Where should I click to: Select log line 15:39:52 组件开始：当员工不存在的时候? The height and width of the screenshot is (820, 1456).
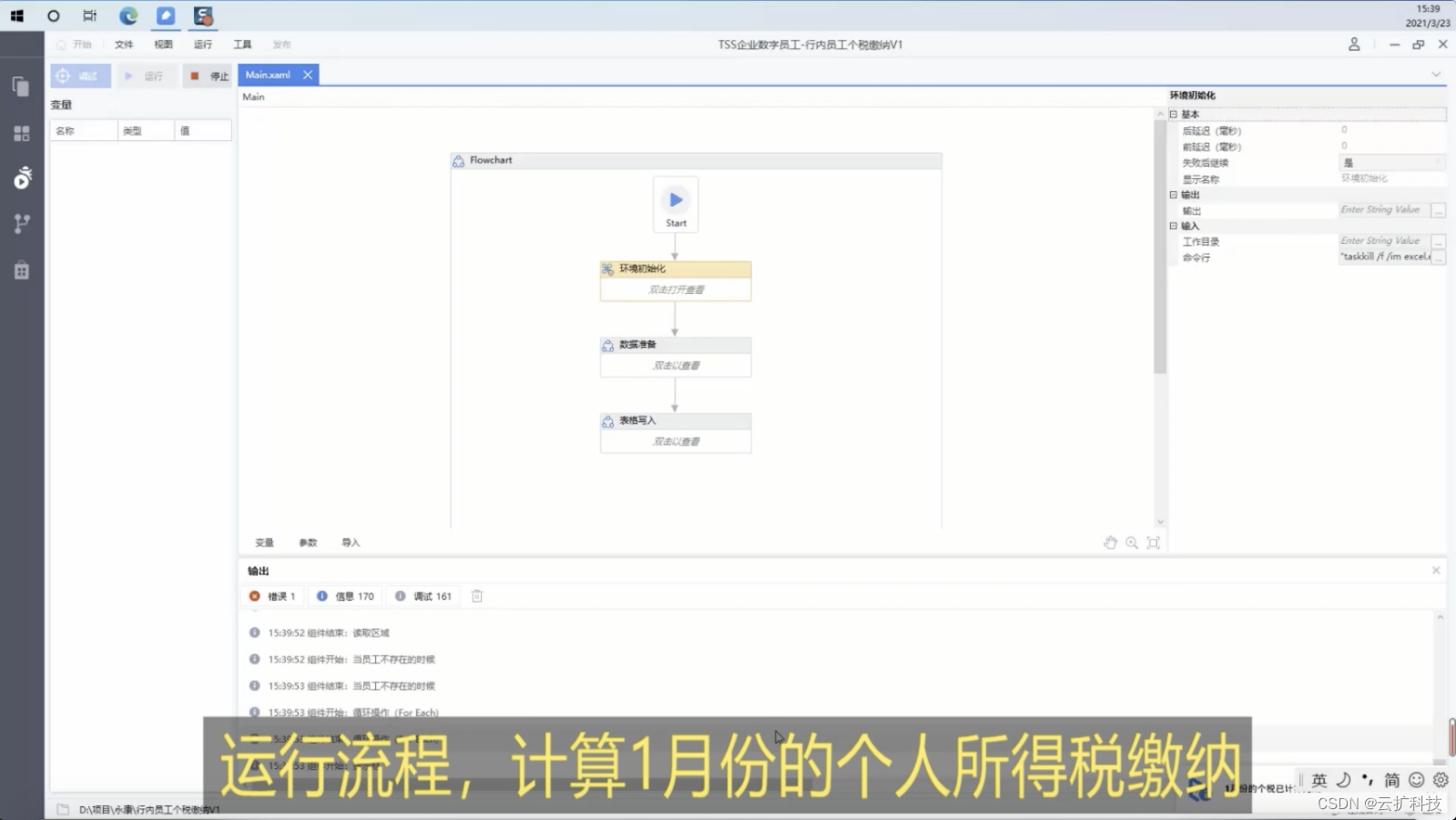tap(351, 659)
